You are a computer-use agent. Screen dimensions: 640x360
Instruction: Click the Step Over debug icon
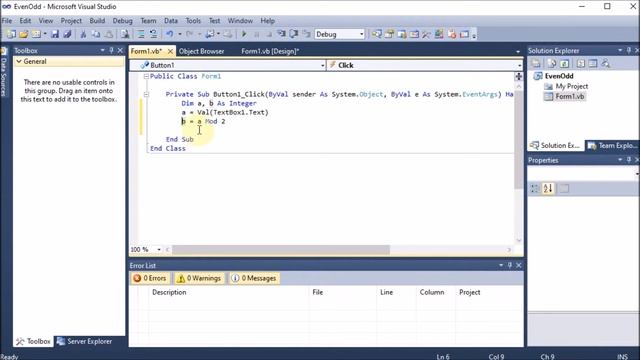[x=293, y=34]
